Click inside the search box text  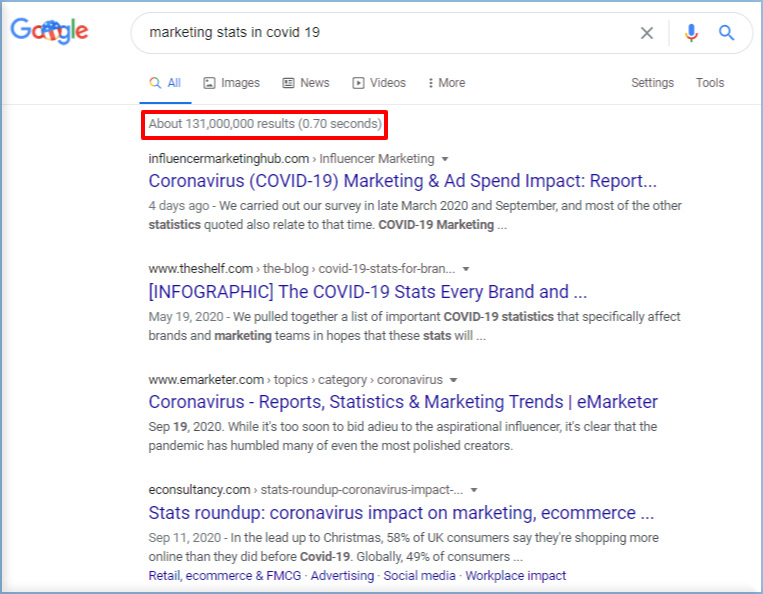coord(234,32)
